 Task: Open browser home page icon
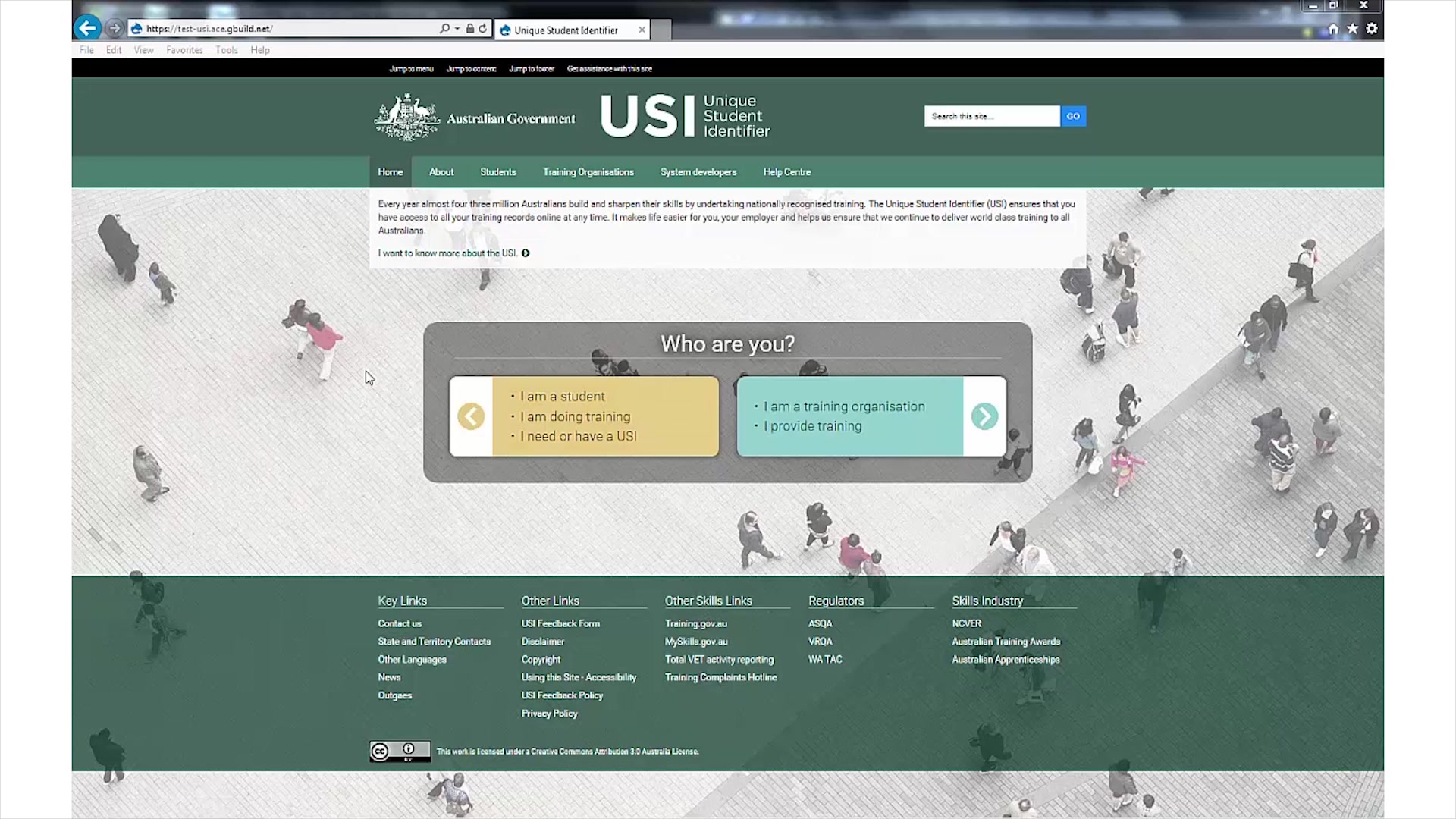1333,29
